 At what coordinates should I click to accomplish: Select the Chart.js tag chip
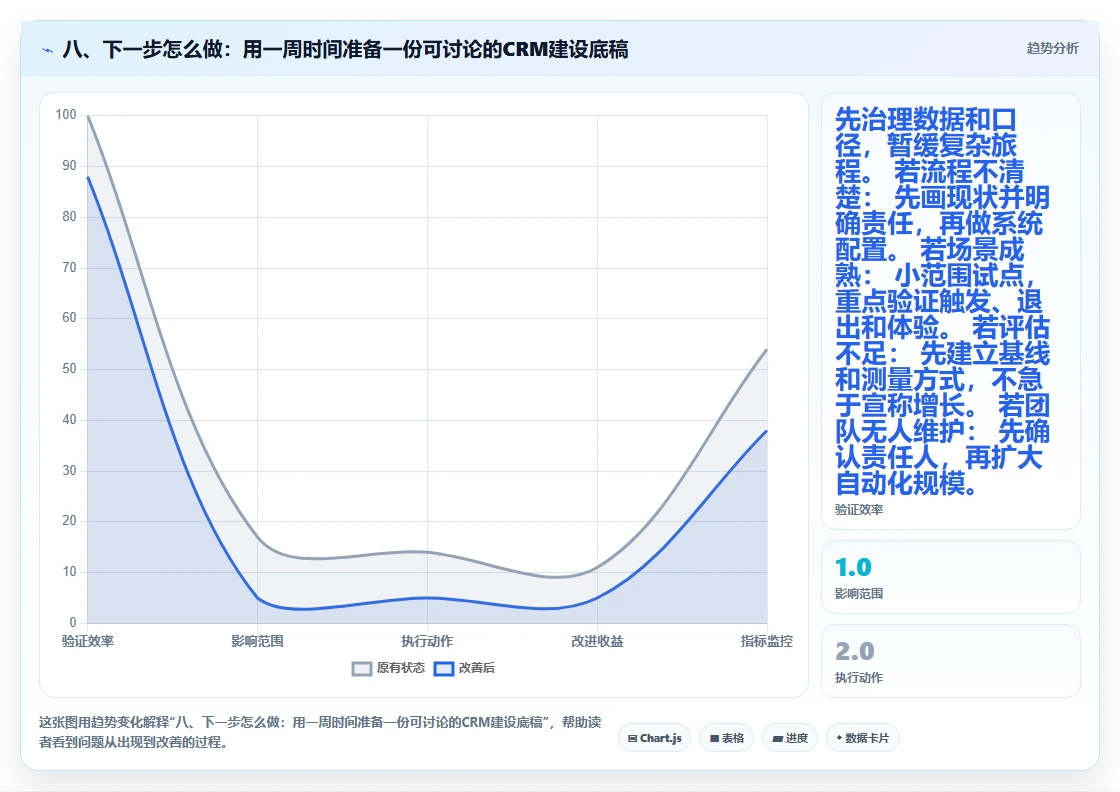(654, 738)
